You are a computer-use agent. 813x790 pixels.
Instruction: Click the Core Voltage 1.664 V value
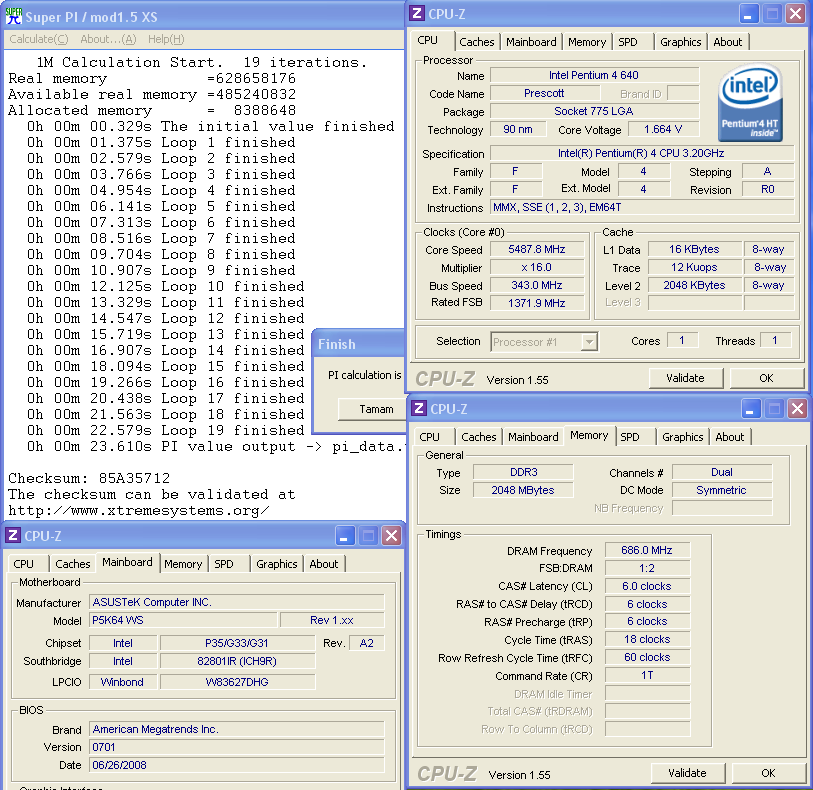pos(663,129)
